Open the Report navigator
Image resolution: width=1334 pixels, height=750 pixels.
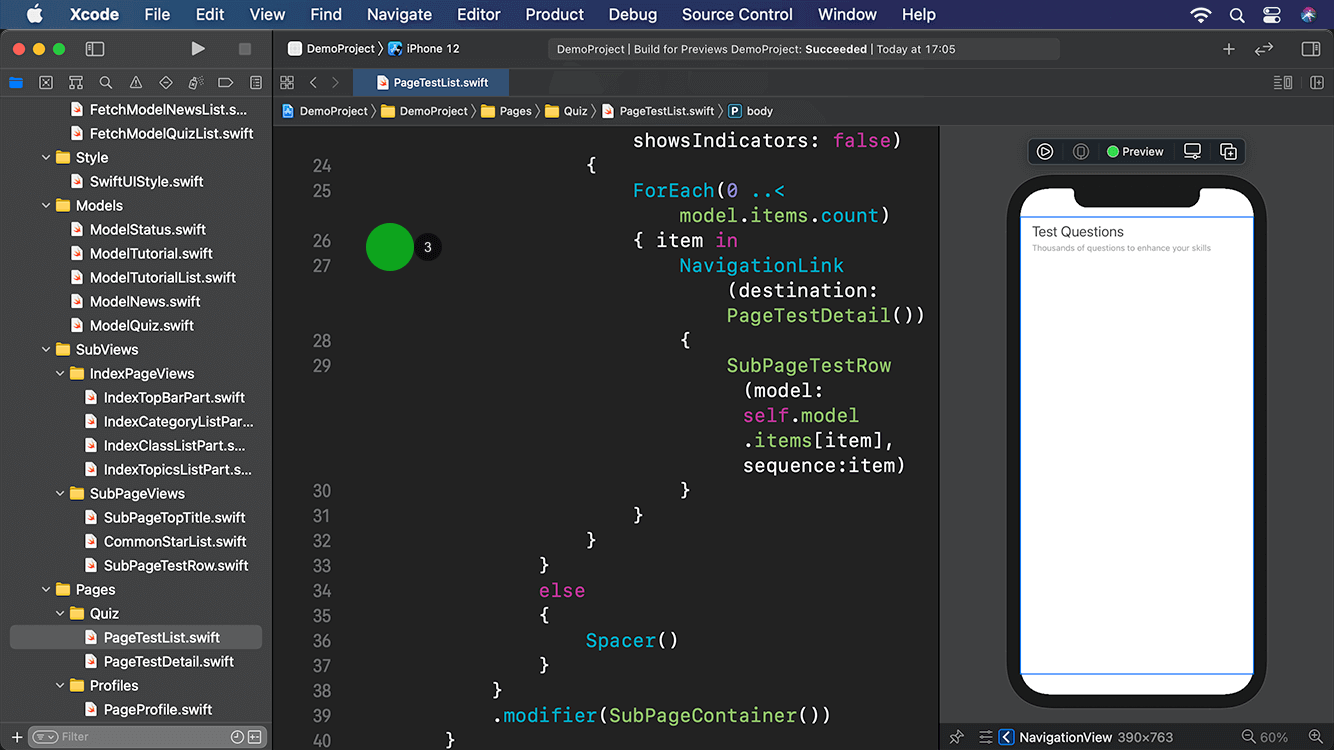coord(256,82)
